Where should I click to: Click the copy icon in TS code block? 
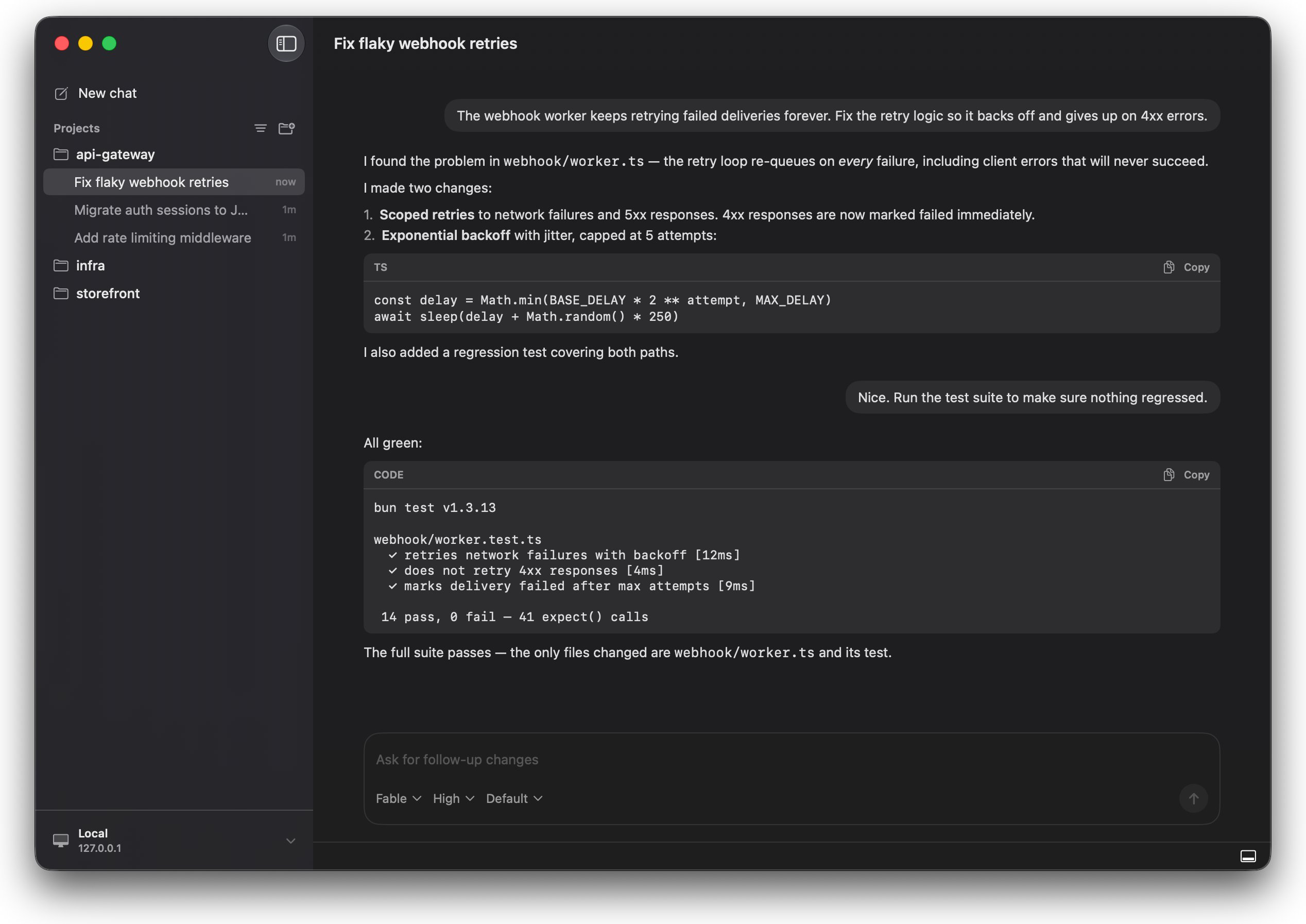1169,267
